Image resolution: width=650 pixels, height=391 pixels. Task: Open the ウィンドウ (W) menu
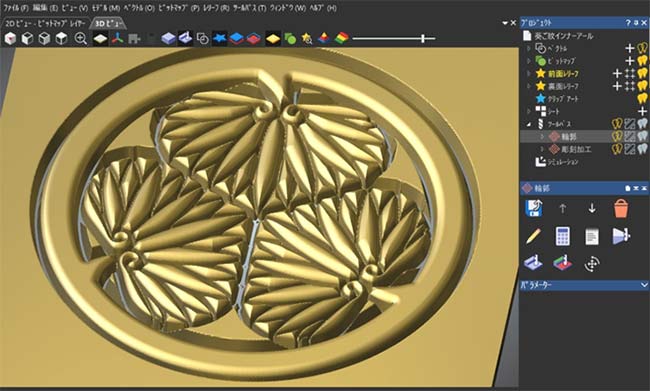point(288,8)
